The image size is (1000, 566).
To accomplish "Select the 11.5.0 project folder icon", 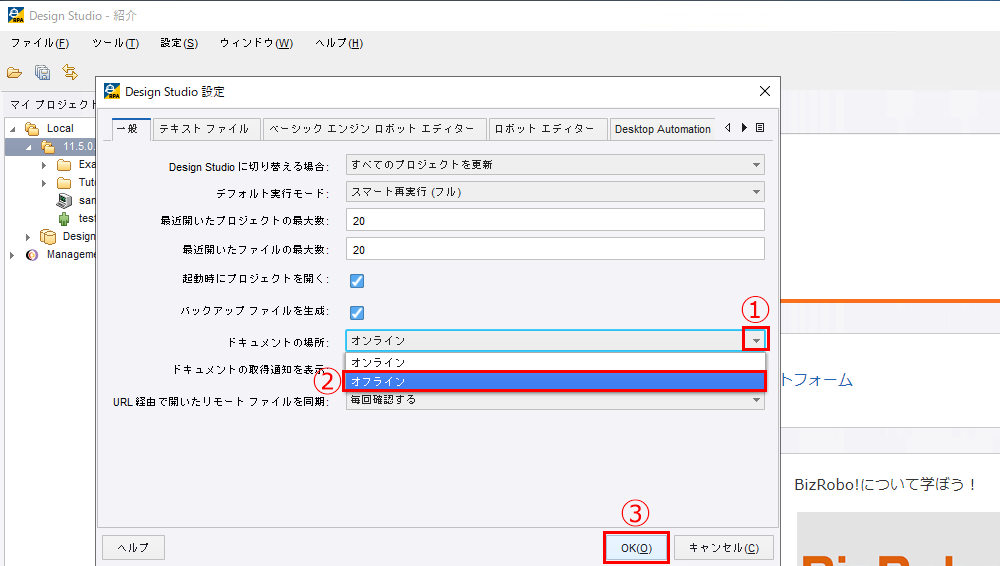I will 48,146.
